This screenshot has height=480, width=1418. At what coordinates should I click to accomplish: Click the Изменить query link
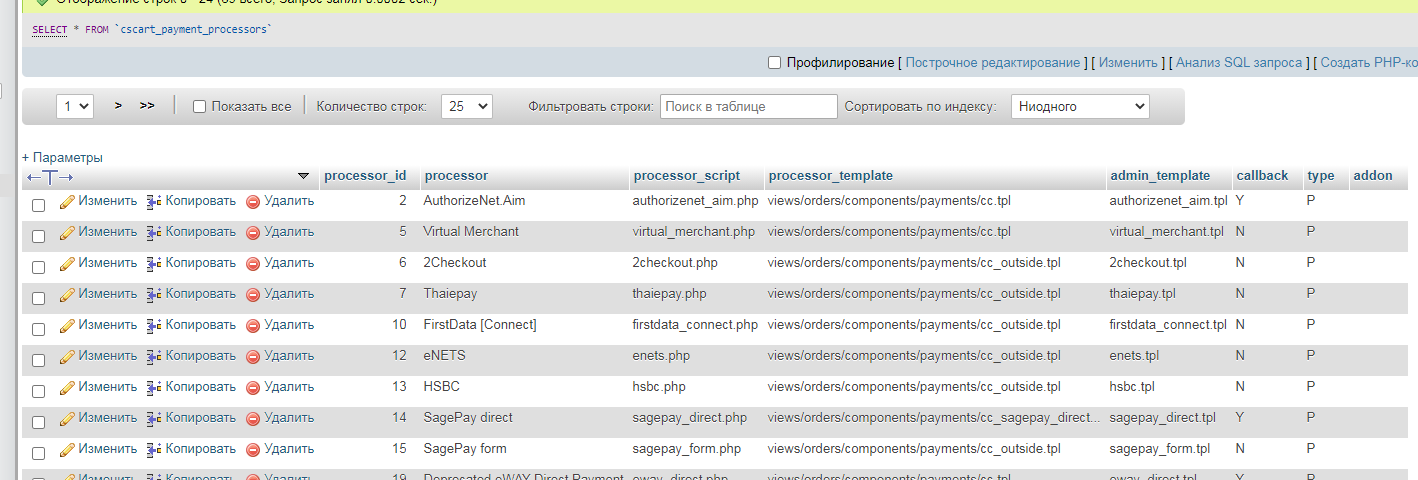1128,62
